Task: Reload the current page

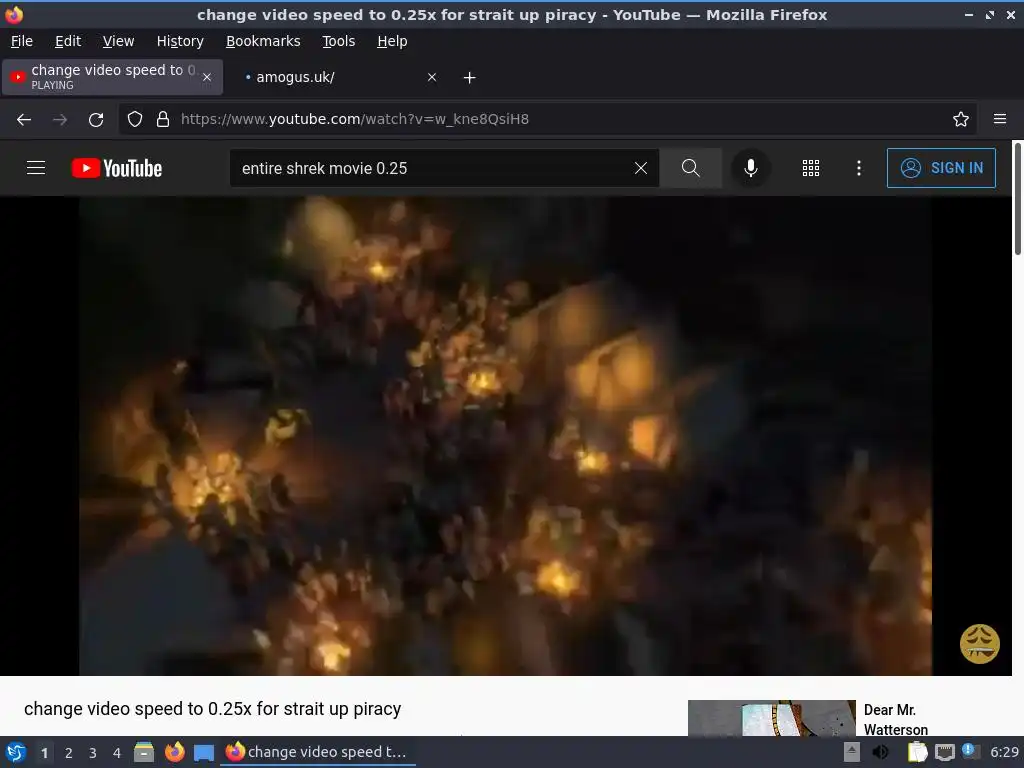Action: pyautogui.click(x=96, y=119)
